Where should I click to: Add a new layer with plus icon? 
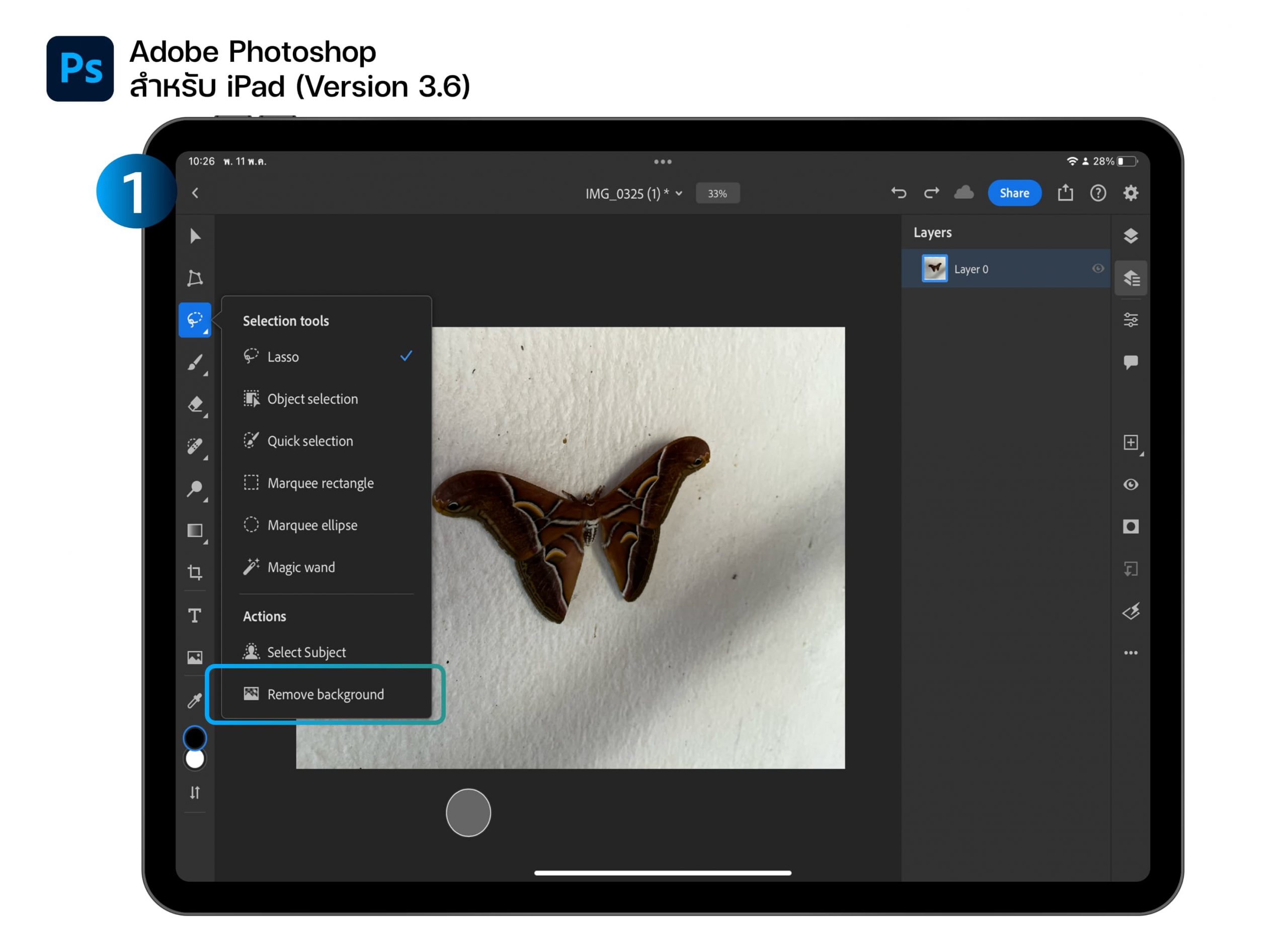click(1132, 443)
